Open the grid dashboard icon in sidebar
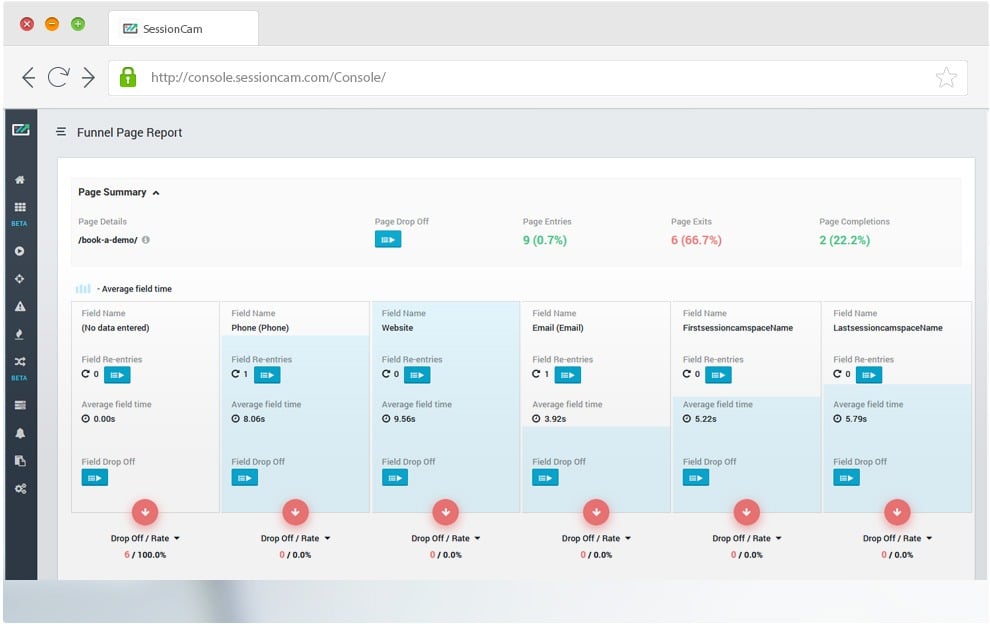The width and height of the screenshot is (990, 624). tap(20, 207)
